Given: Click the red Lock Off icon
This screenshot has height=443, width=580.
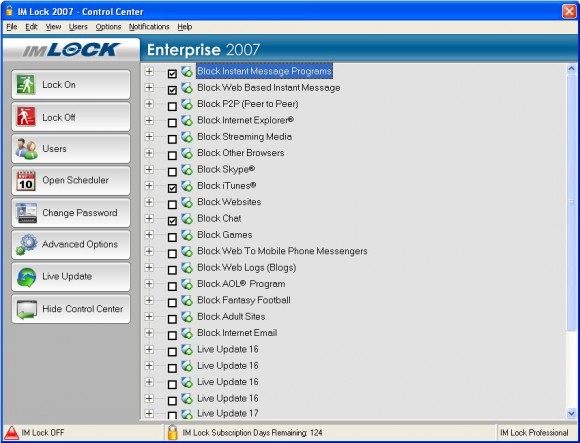Looking at the screenshot, I should tap(26, 117).
